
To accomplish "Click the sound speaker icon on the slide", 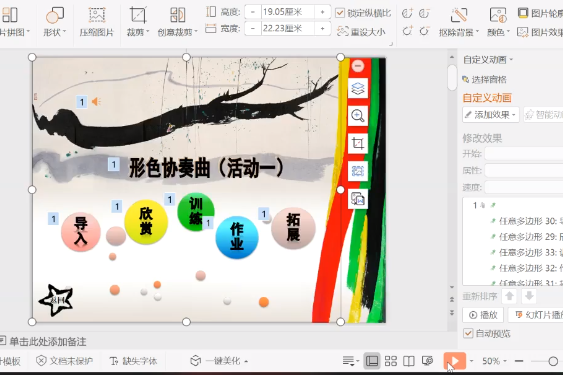I will click(96, 102).
